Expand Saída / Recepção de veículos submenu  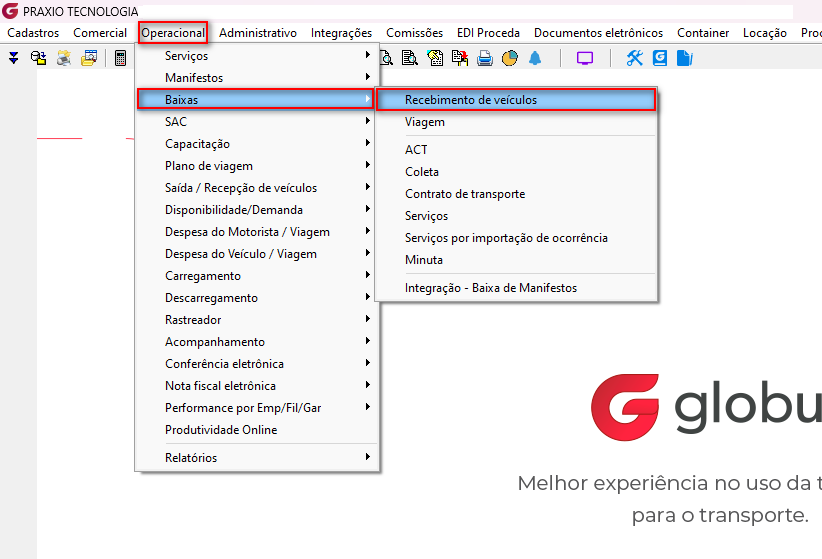pyautogui.click(x=257, y=188)
